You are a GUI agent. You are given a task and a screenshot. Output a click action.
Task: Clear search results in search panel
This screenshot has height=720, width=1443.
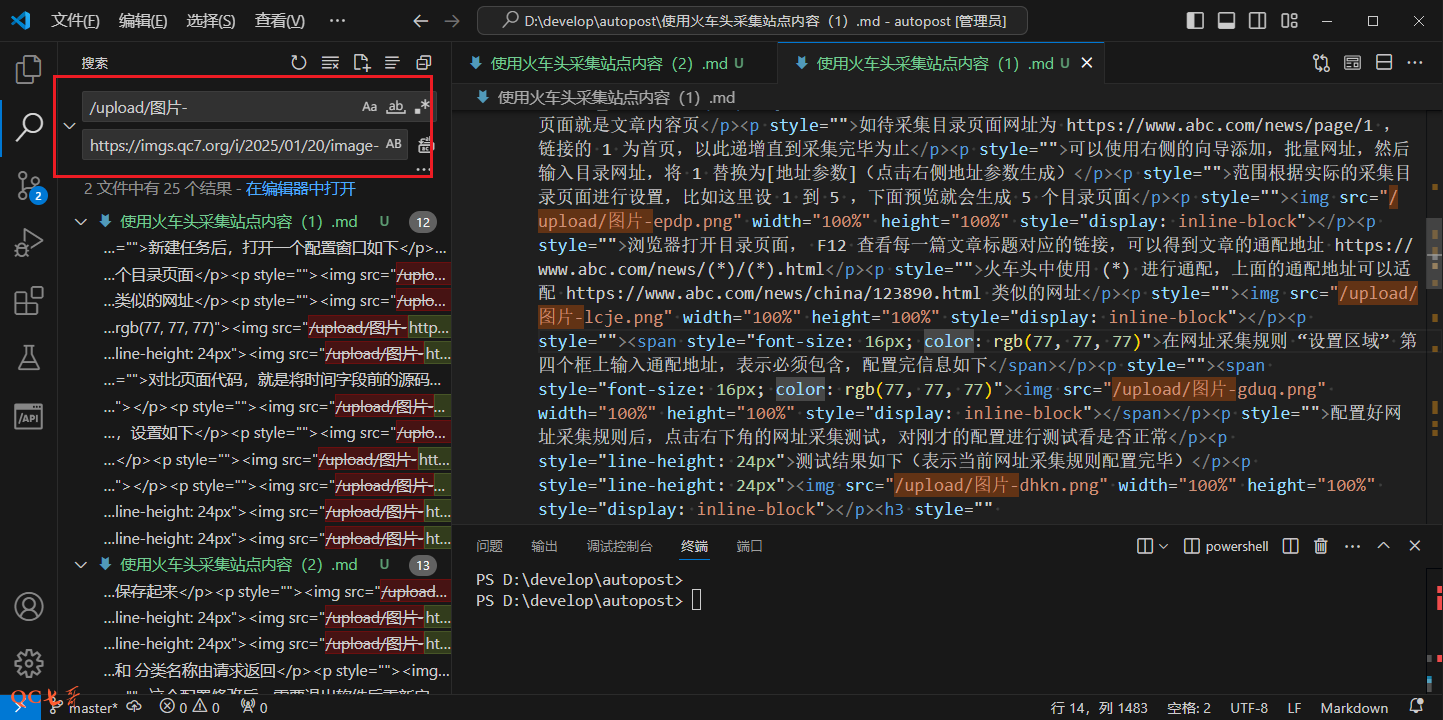click(x=329, y=63)
